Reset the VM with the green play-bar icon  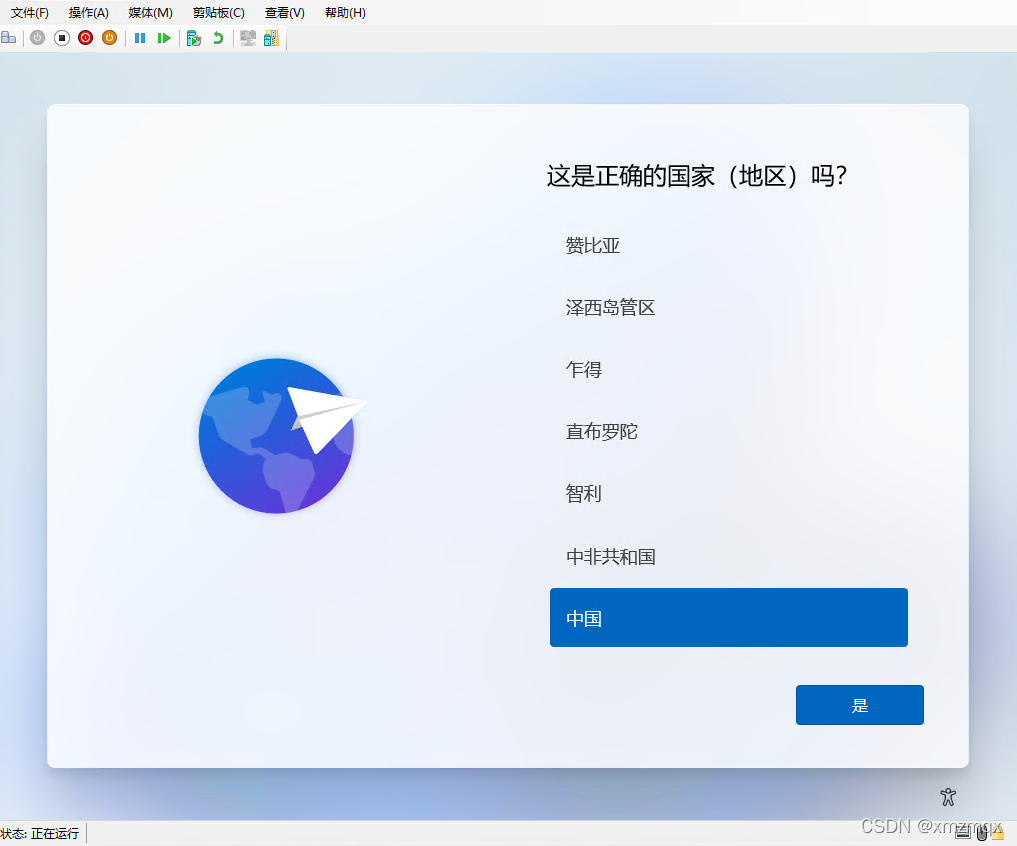[x=164, y=38]
